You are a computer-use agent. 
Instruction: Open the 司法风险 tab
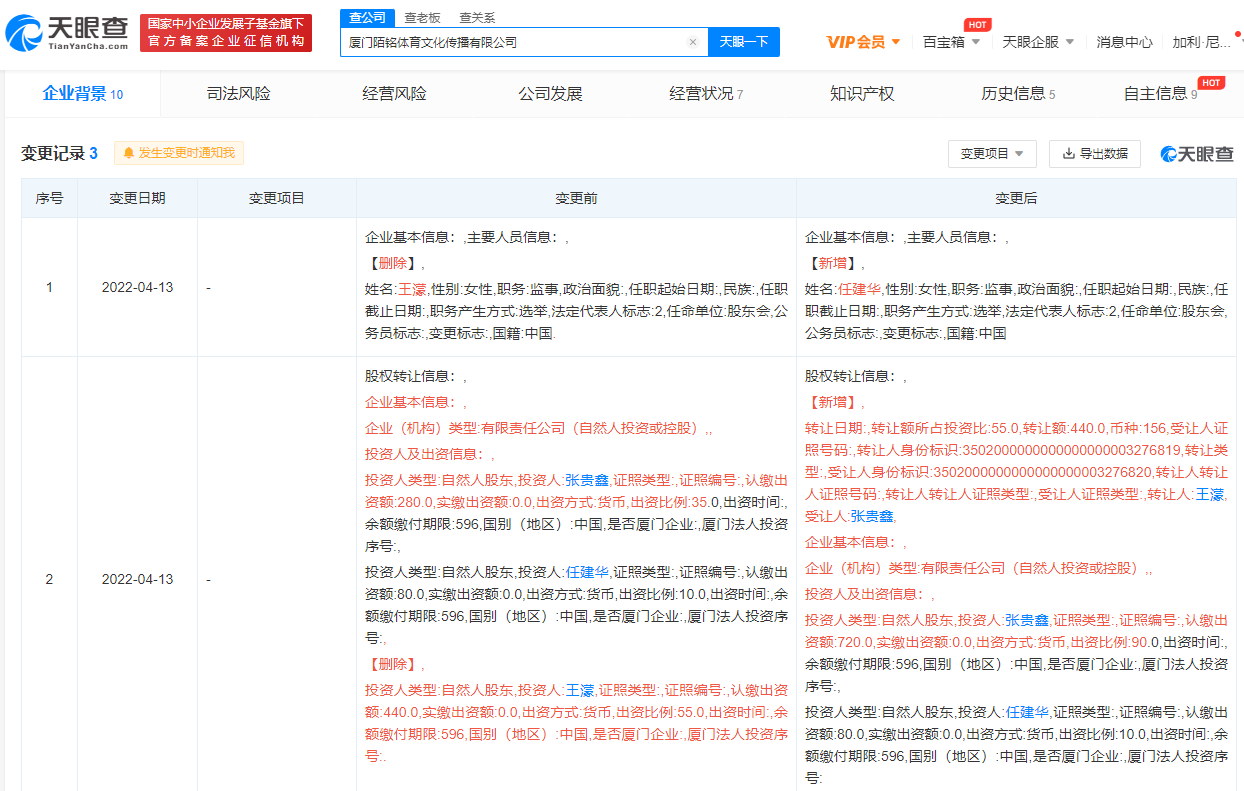238,94
